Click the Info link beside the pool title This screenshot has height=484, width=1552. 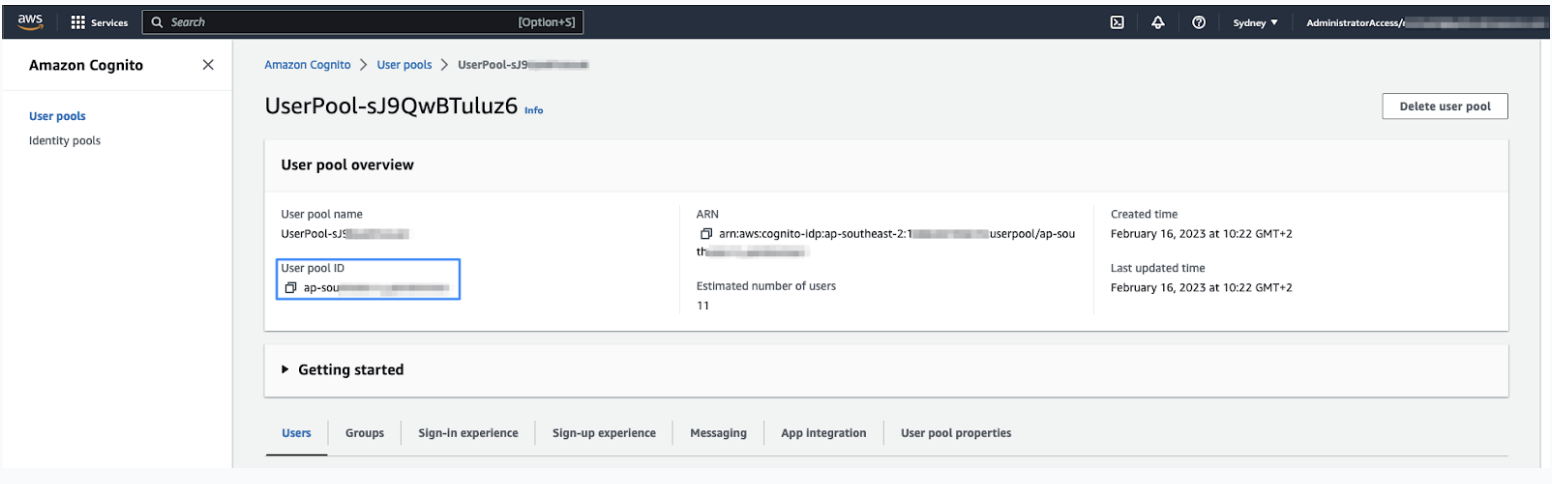(534, 111)
